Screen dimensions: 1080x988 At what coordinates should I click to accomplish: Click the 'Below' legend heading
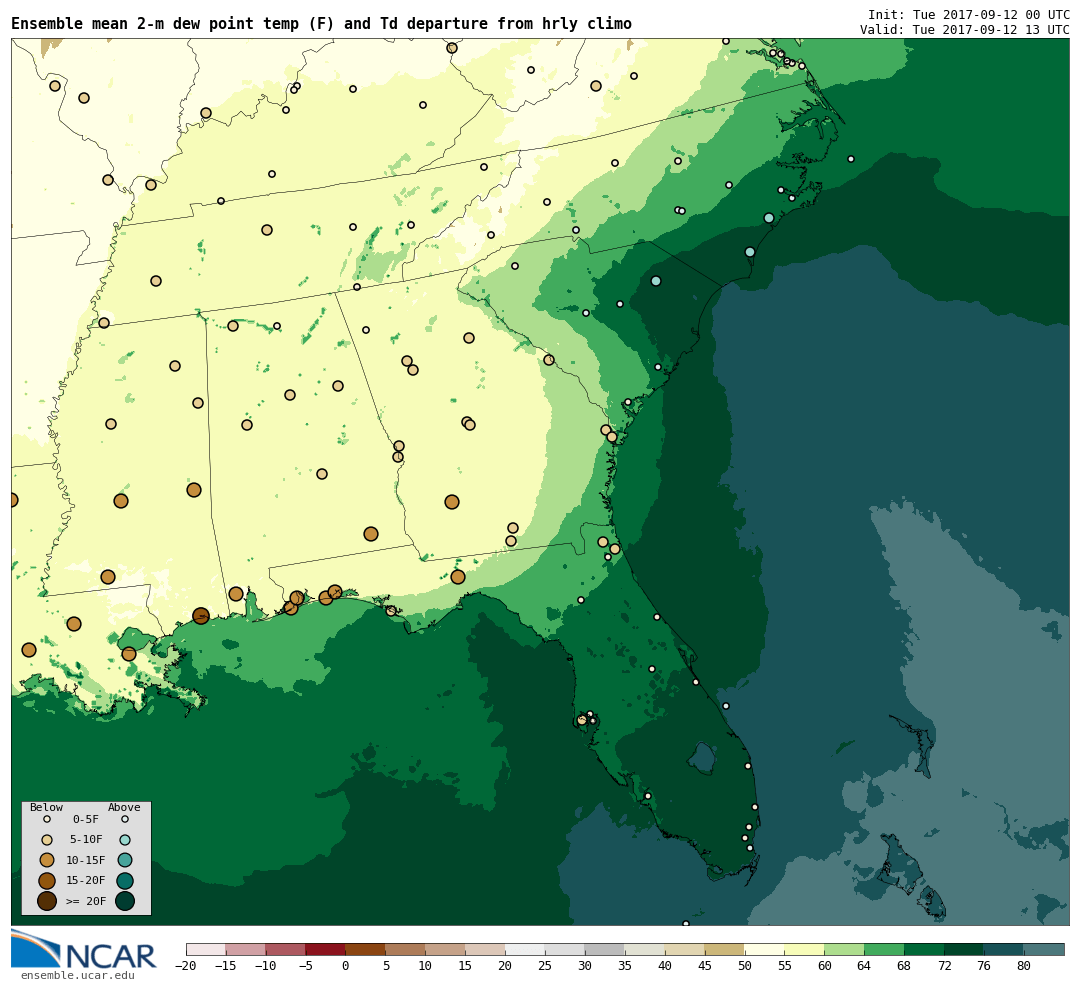(46, 807)
